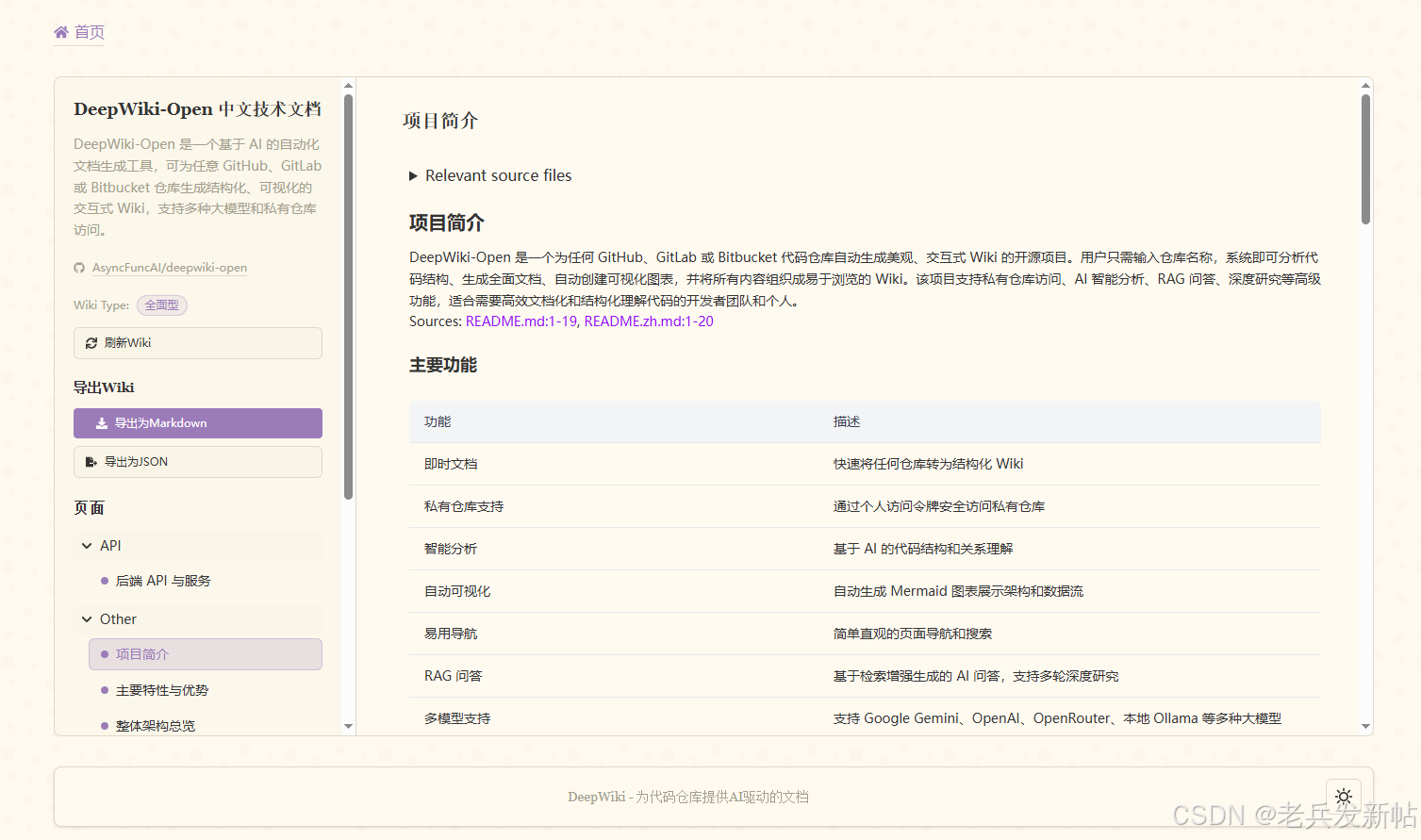Click the GitHub icon next to AsyncFuncAI/deepwiki-open

coord(79,268)
